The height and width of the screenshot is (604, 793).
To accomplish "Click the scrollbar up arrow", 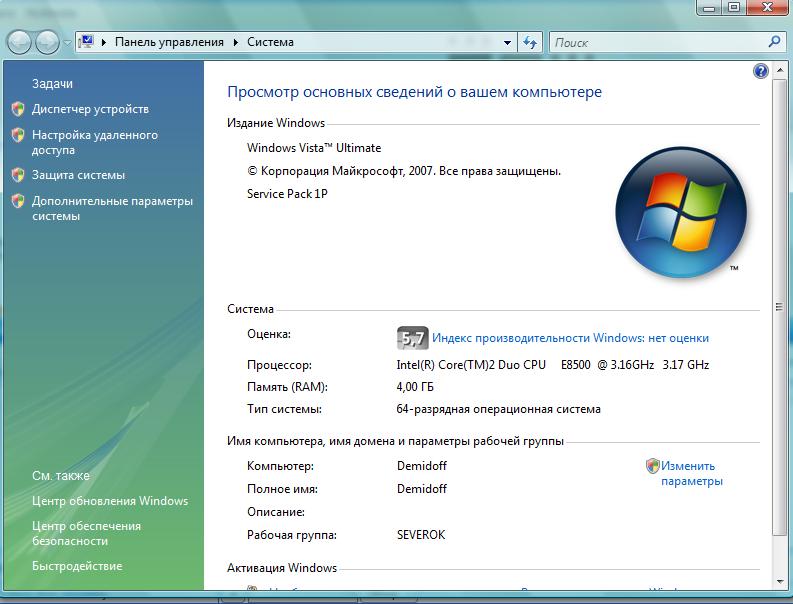I will click(x=779, y=71).
